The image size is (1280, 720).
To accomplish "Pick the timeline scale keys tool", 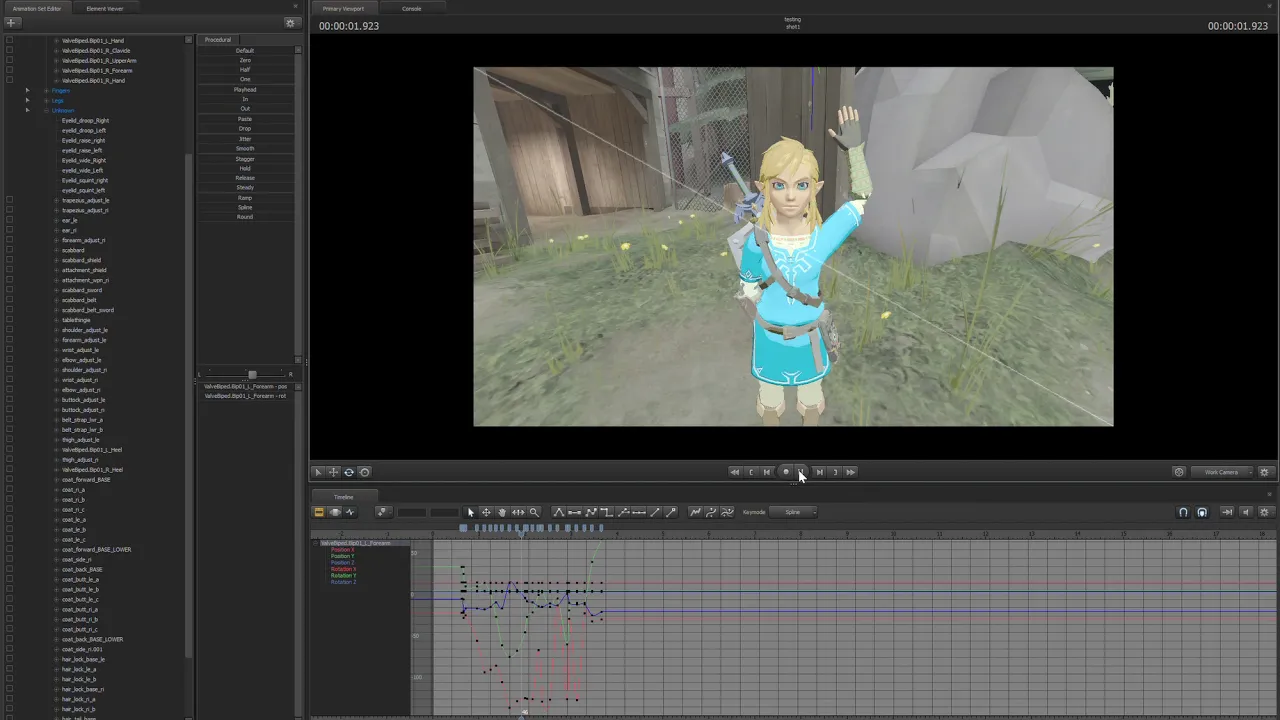I will pos(518,512).
